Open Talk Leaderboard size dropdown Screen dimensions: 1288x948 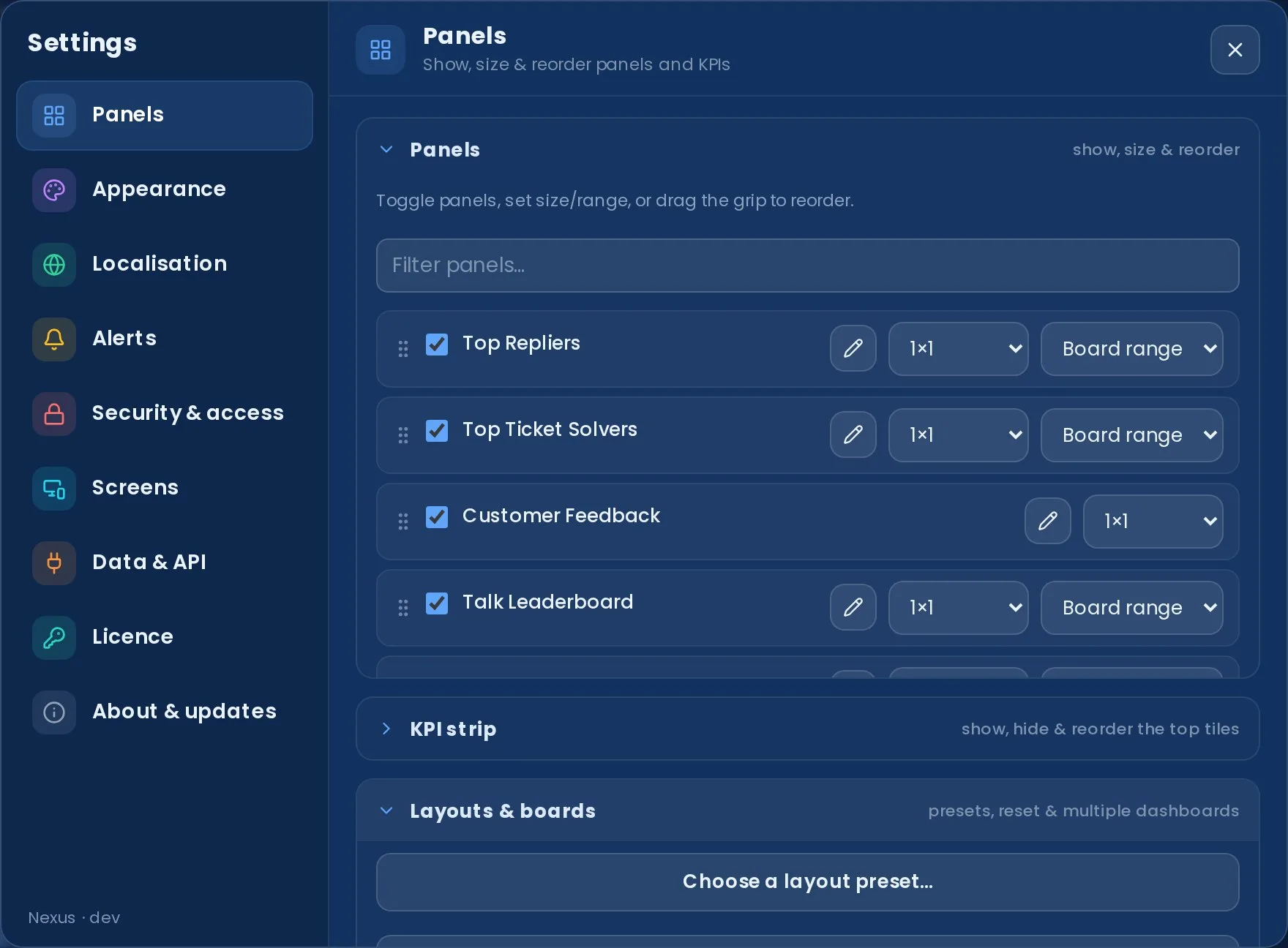pos(959,608)
